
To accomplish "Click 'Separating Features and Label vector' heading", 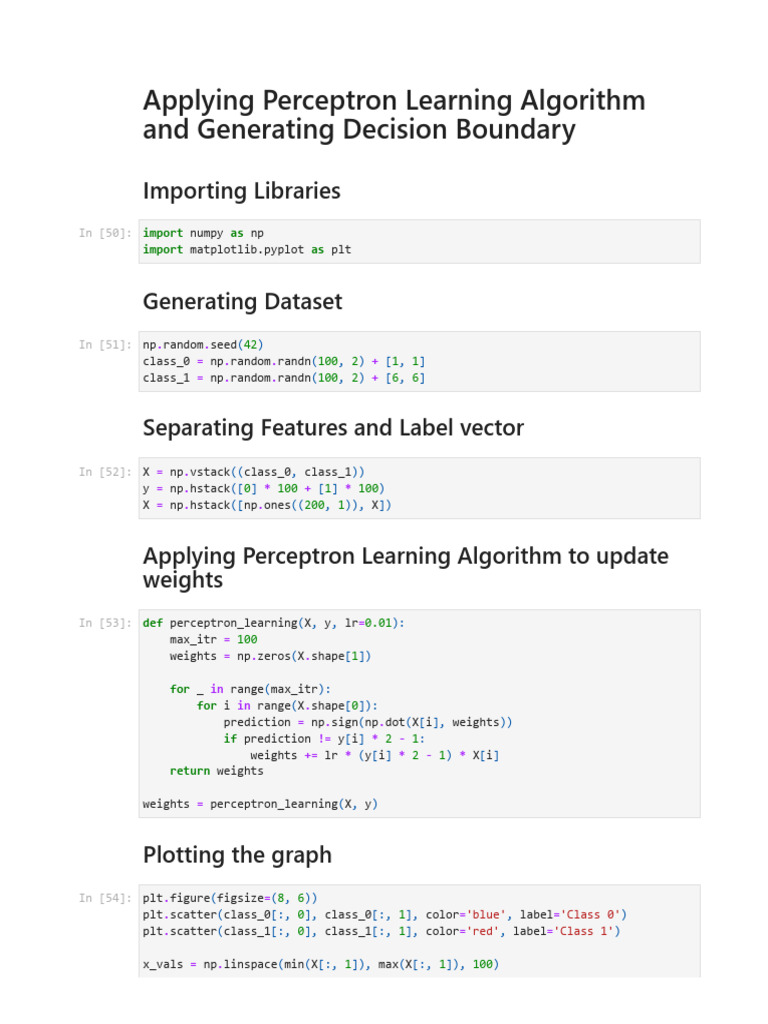I will [x=333, y=428].
